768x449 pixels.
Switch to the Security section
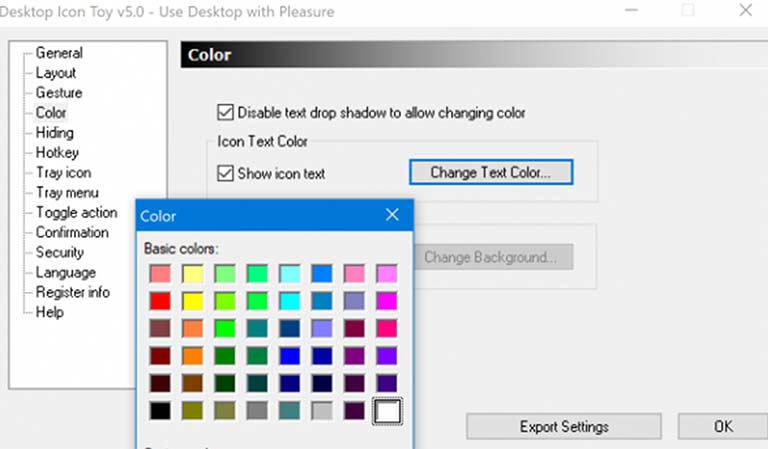(60, 253)
